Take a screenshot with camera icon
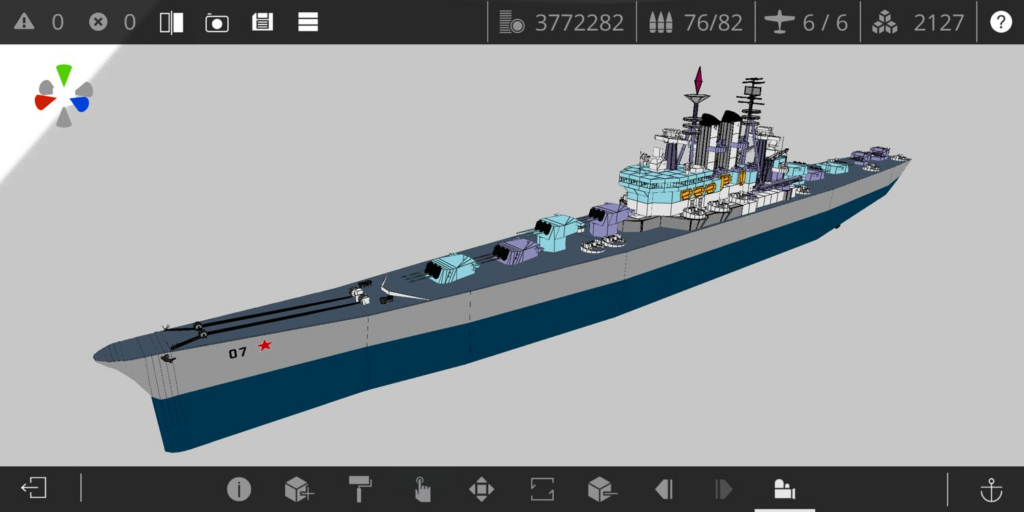 (217, 22)
